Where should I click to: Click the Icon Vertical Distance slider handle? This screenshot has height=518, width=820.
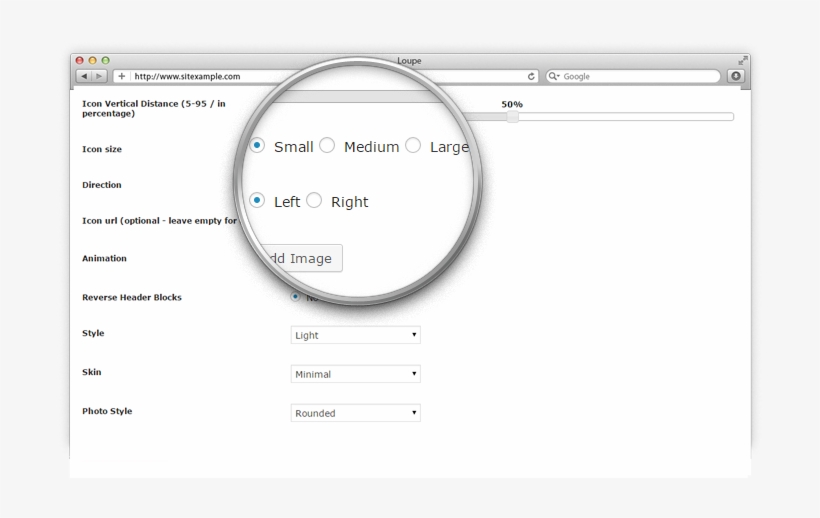pos(512,117)
